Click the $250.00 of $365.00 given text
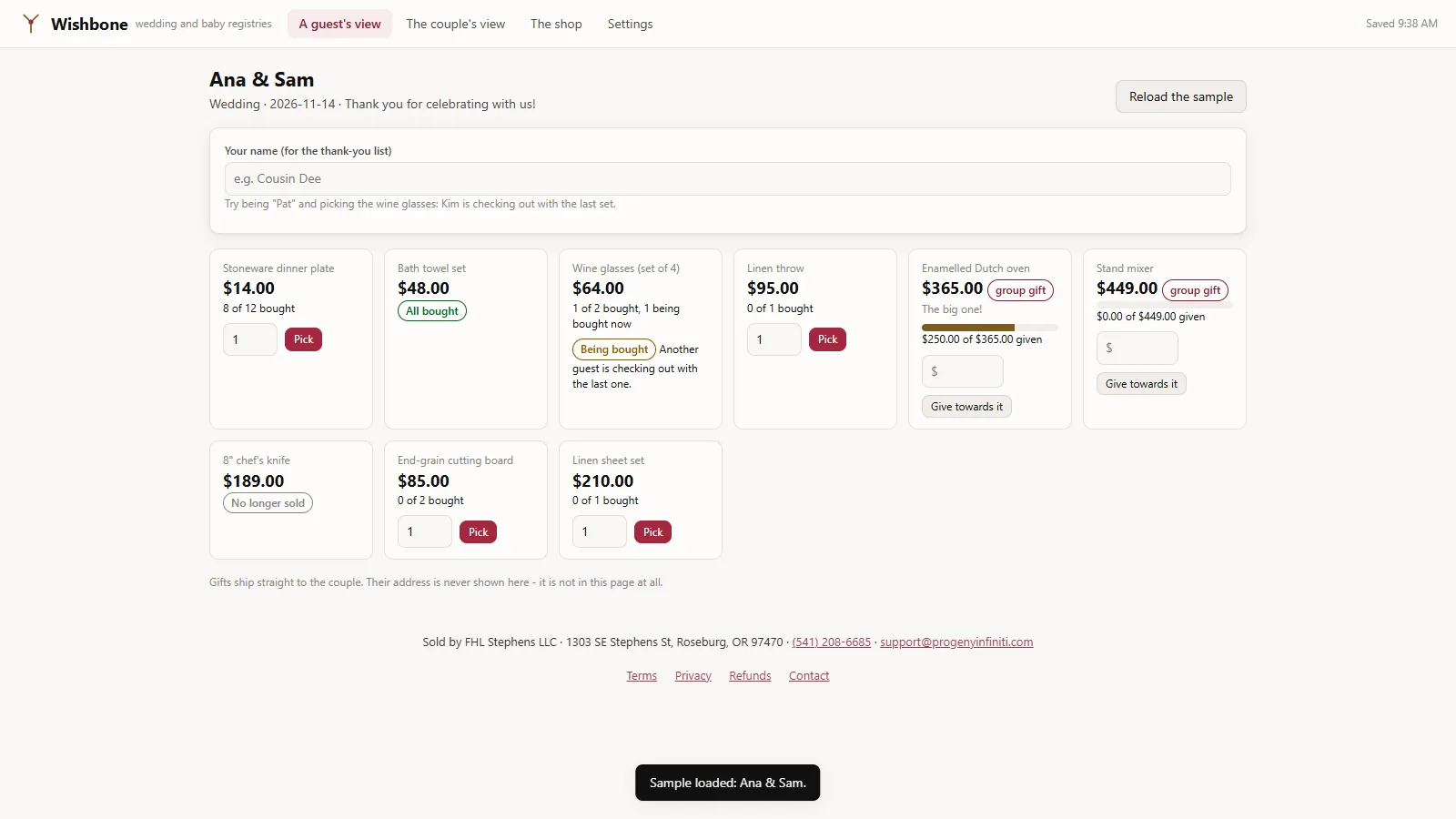The height and width of the screenshot is (819, 1456). click(982, 339)
